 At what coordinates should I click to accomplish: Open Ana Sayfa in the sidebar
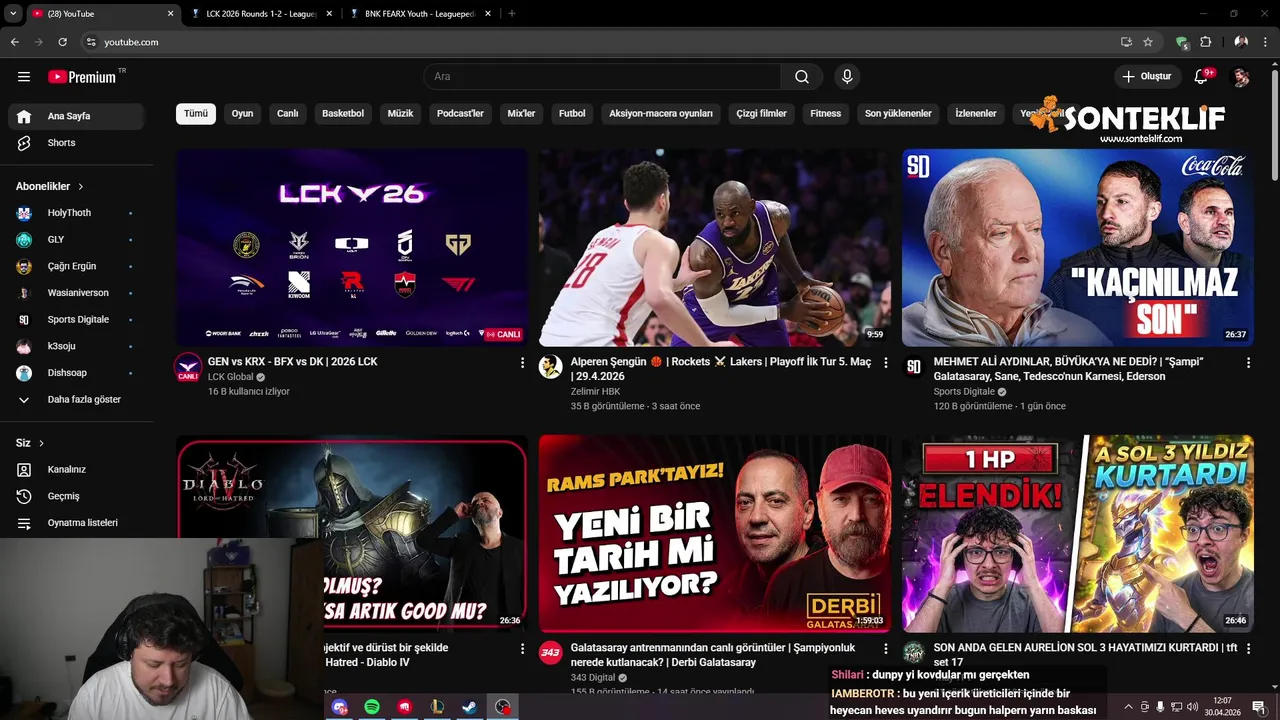[x=76, y=116]
